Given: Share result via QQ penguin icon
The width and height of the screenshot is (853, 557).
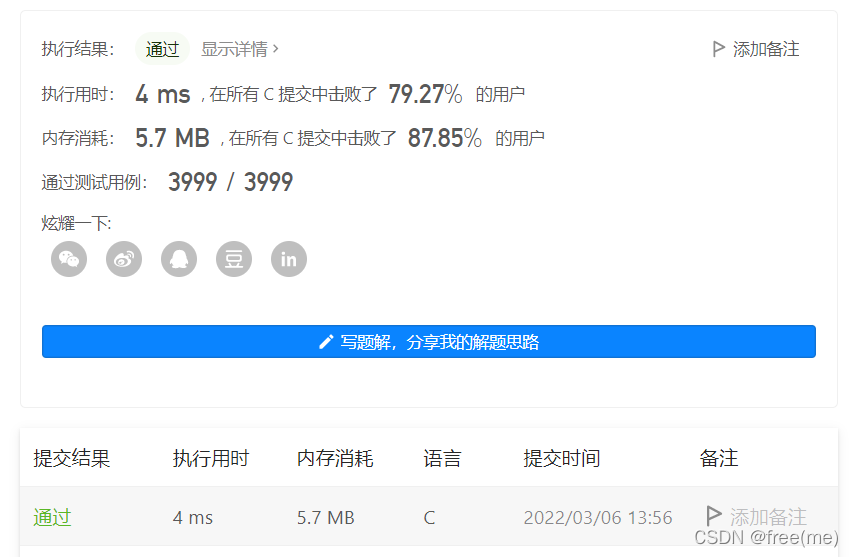Looking at the screenshot, I should click(179, 259).
